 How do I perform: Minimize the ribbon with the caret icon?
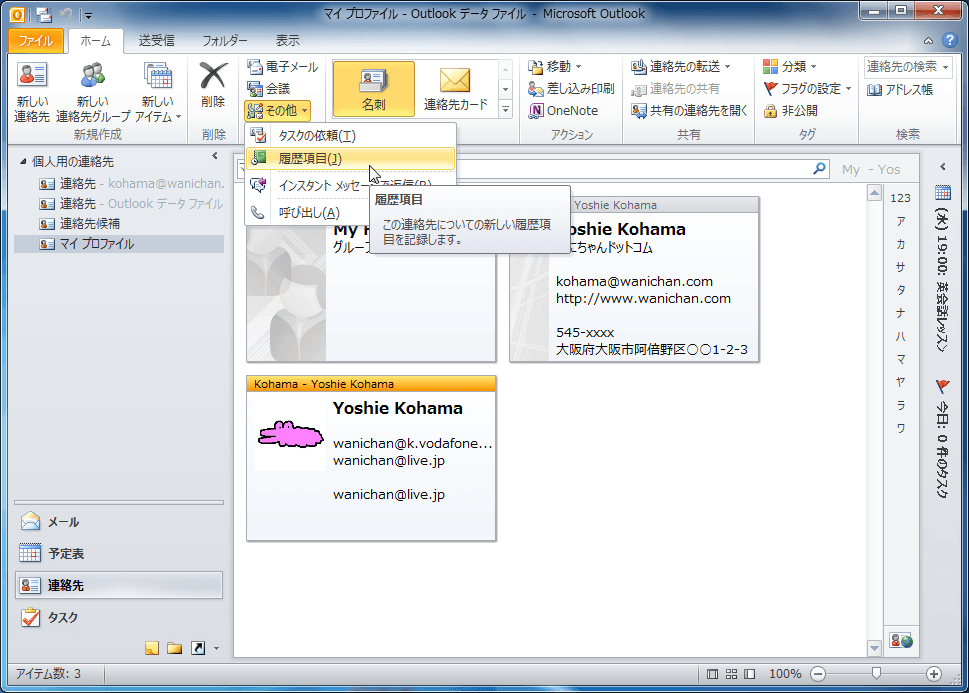[x=928, y=41]
